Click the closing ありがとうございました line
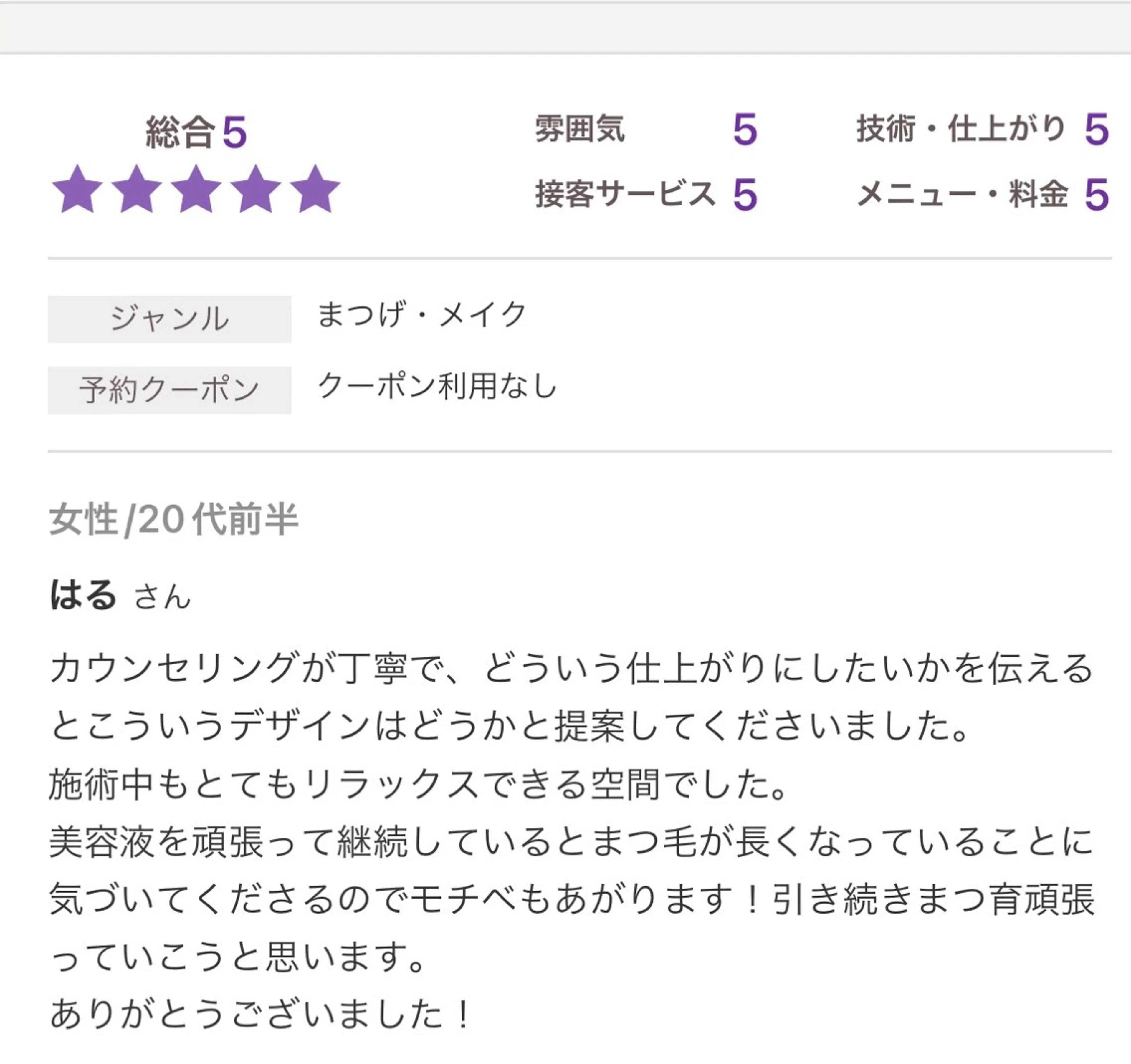 261,1014
